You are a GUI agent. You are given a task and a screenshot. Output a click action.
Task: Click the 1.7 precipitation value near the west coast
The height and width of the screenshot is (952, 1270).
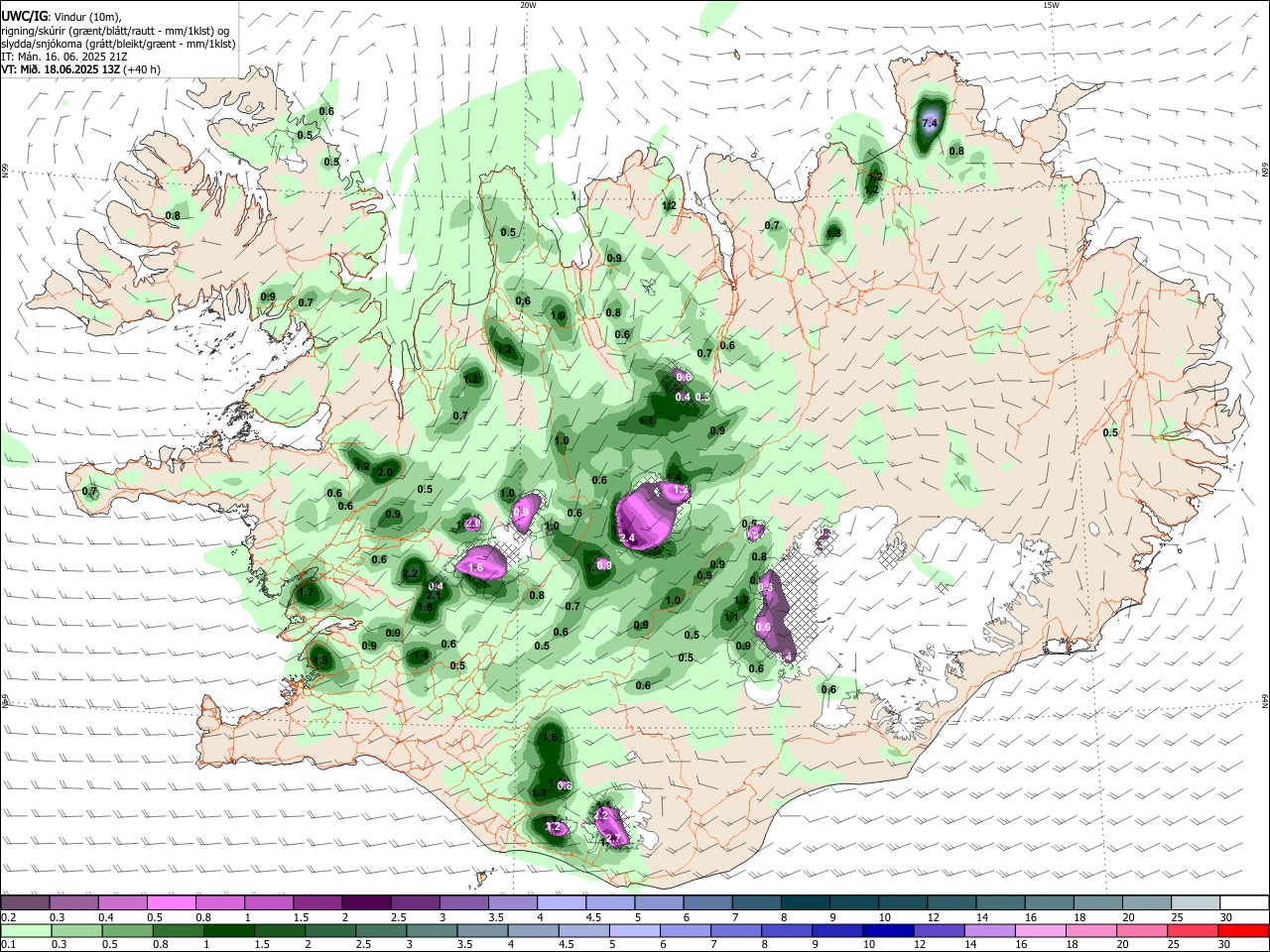pos(307,593)
